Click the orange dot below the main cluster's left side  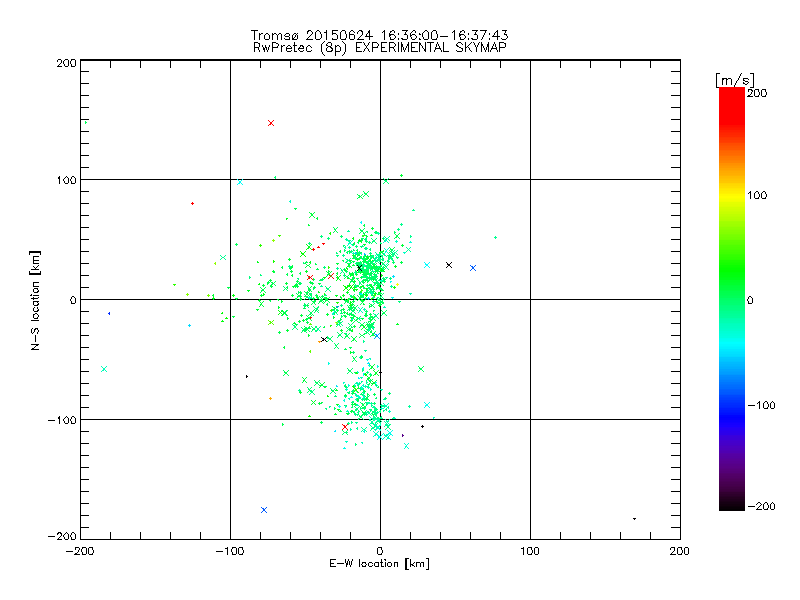coord(270,398)
